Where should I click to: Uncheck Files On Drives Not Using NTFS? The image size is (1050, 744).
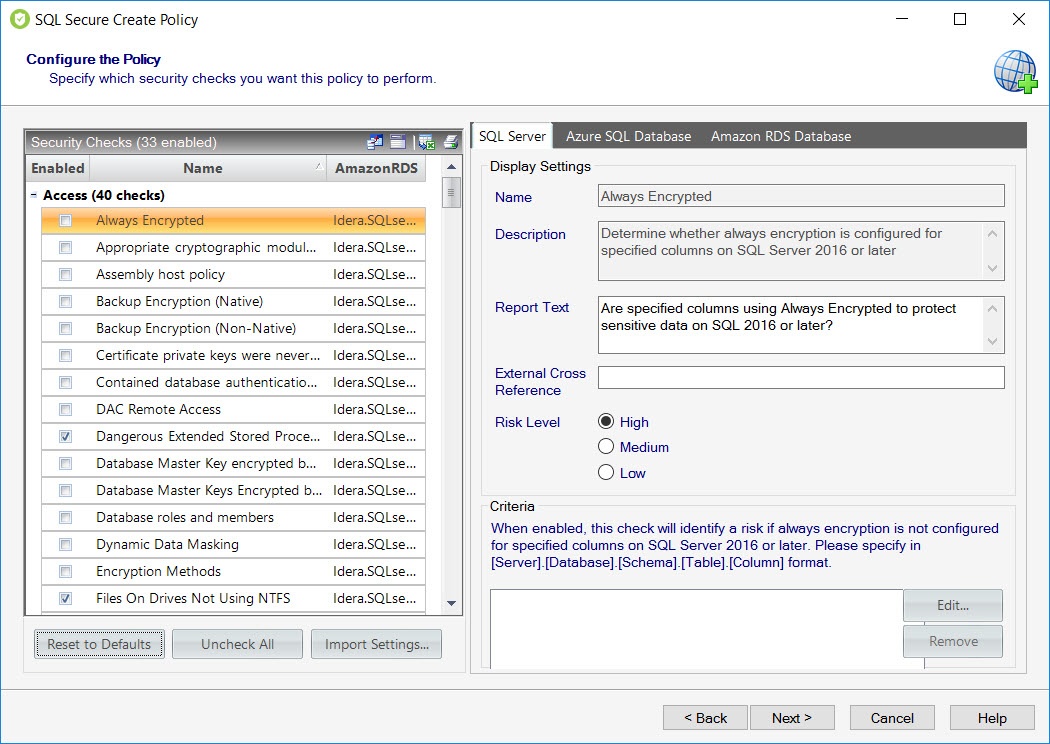[x=66, y=599]
